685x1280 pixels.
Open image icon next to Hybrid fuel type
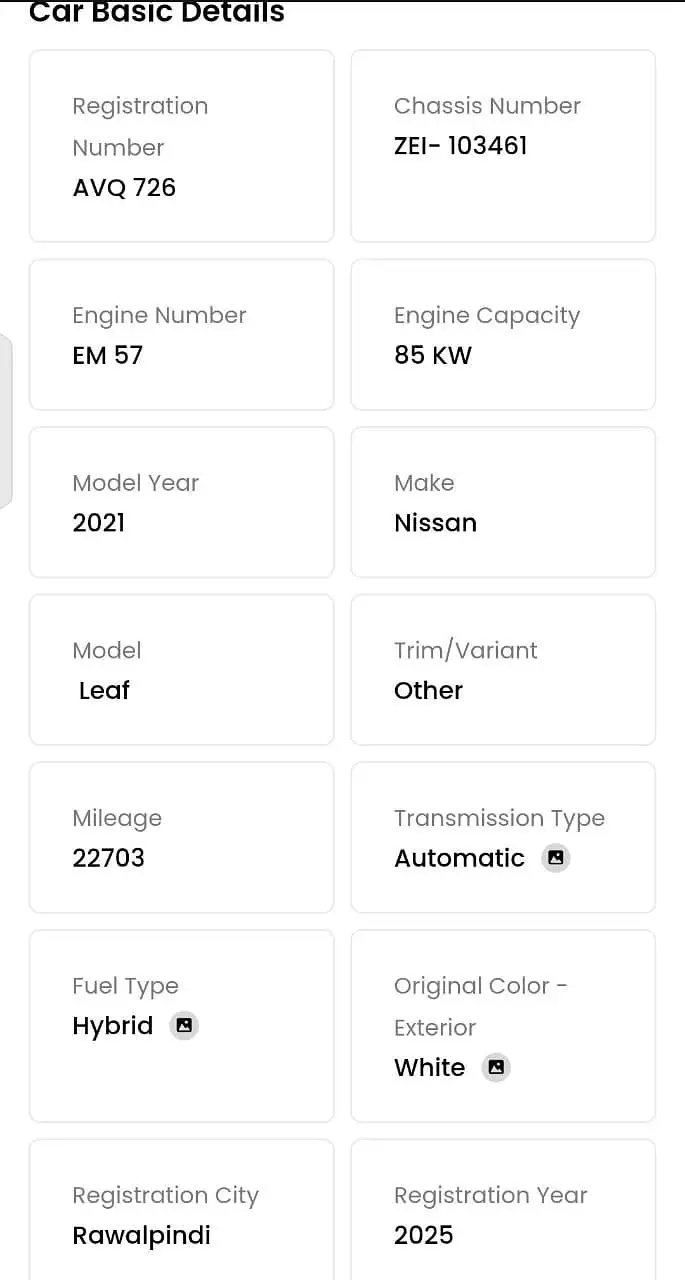(184, 1026)
